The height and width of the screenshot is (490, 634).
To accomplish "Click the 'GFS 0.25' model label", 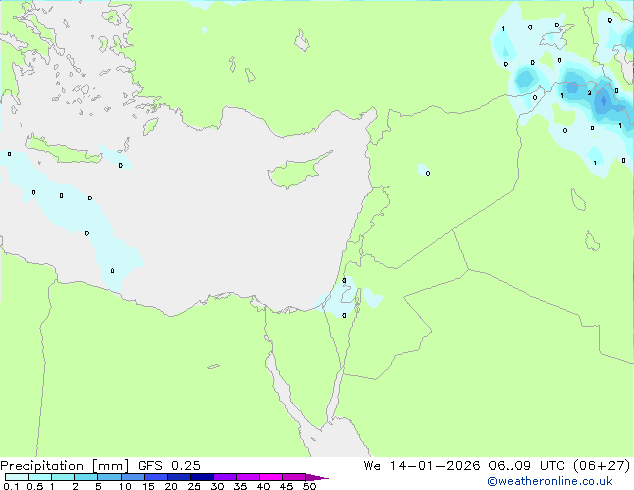I will point(169,466).
